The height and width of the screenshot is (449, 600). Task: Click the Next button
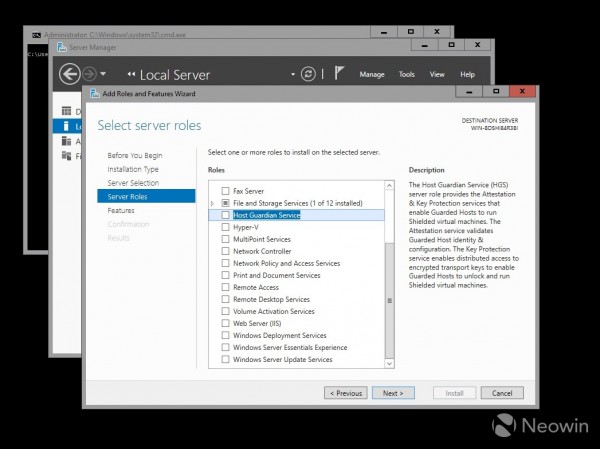(393, 393)
